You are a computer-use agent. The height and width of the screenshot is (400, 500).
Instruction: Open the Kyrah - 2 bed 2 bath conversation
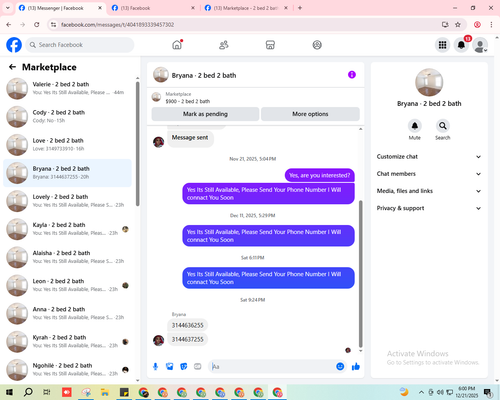tap(67, 342)
